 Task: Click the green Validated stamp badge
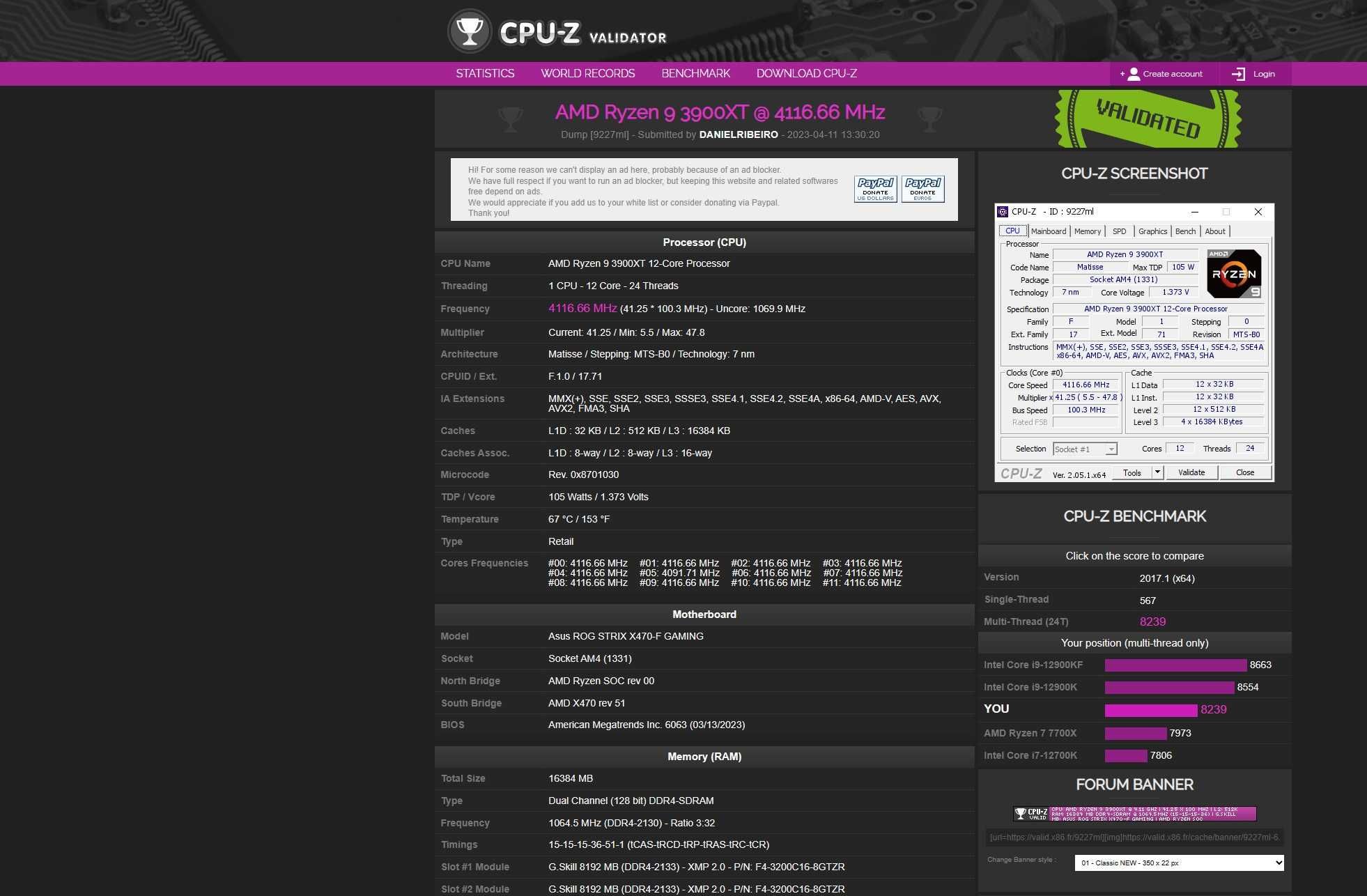pyautogui.click(x=1148, y=118)
